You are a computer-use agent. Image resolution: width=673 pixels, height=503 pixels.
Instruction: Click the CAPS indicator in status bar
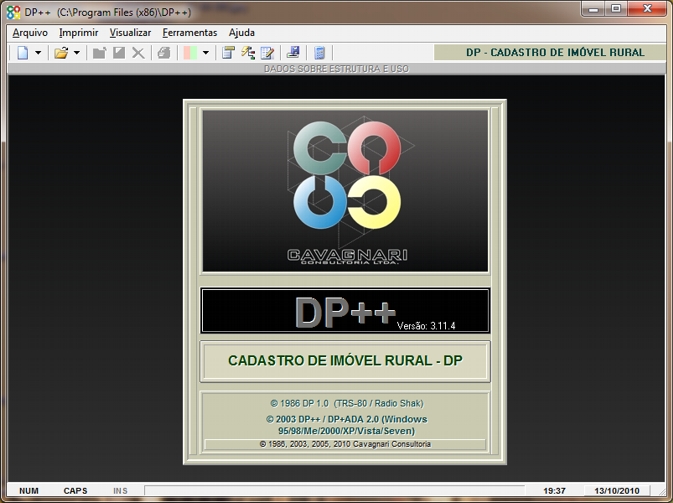click(75, 491)
